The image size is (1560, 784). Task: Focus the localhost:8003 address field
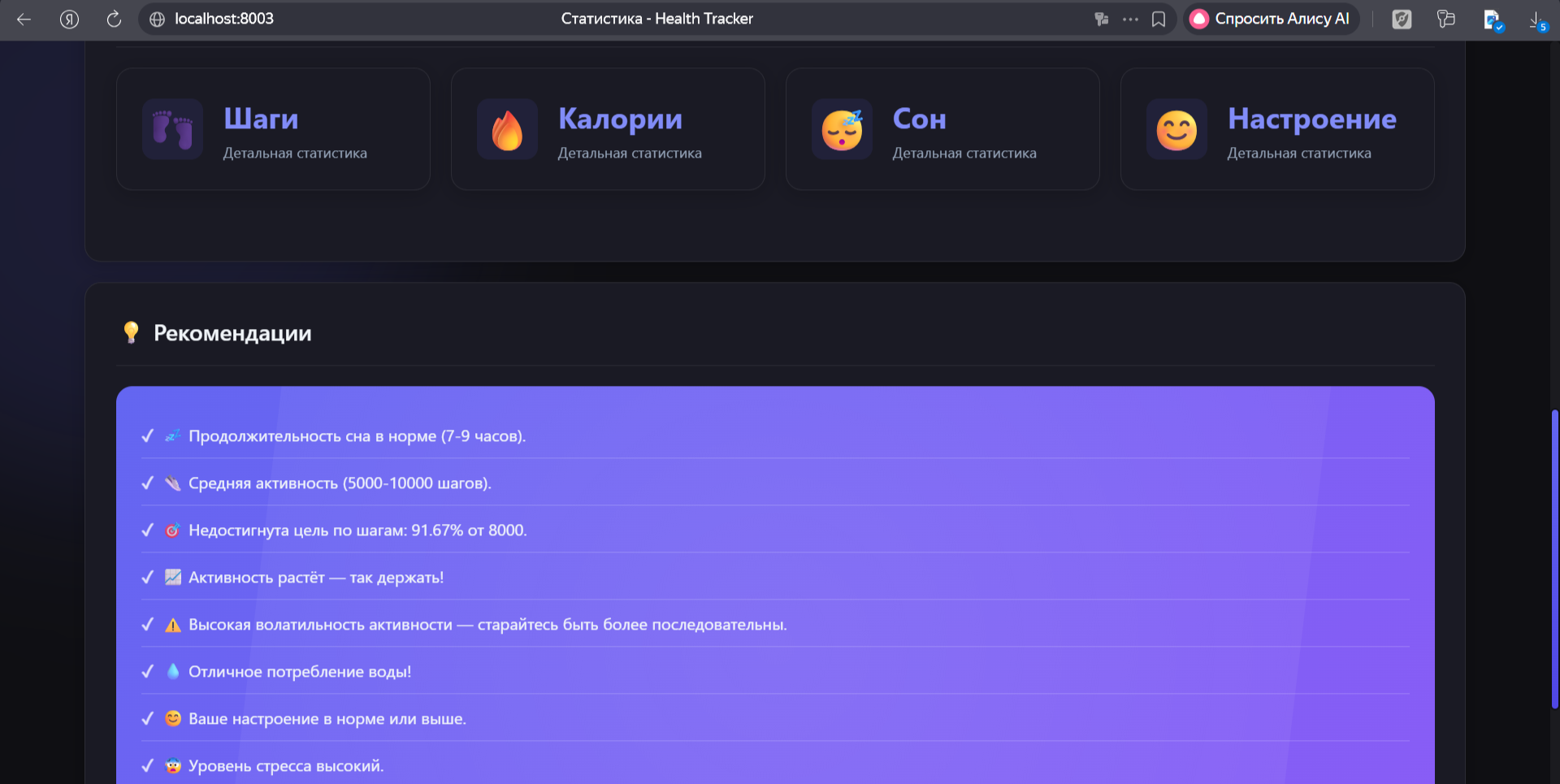[x=224, y=19]
